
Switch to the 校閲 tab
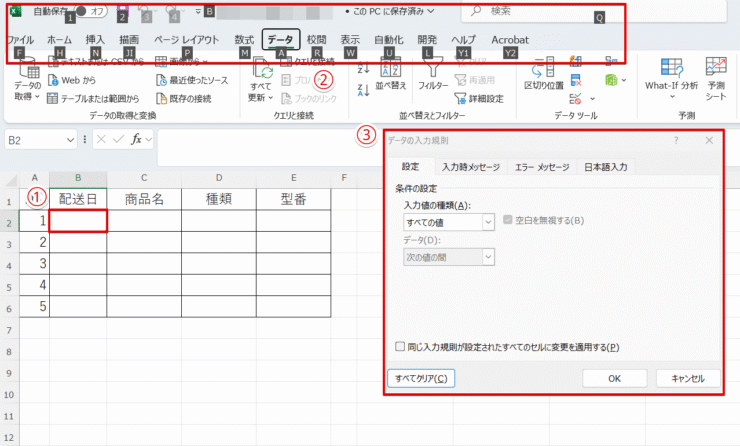pos(316,40)
